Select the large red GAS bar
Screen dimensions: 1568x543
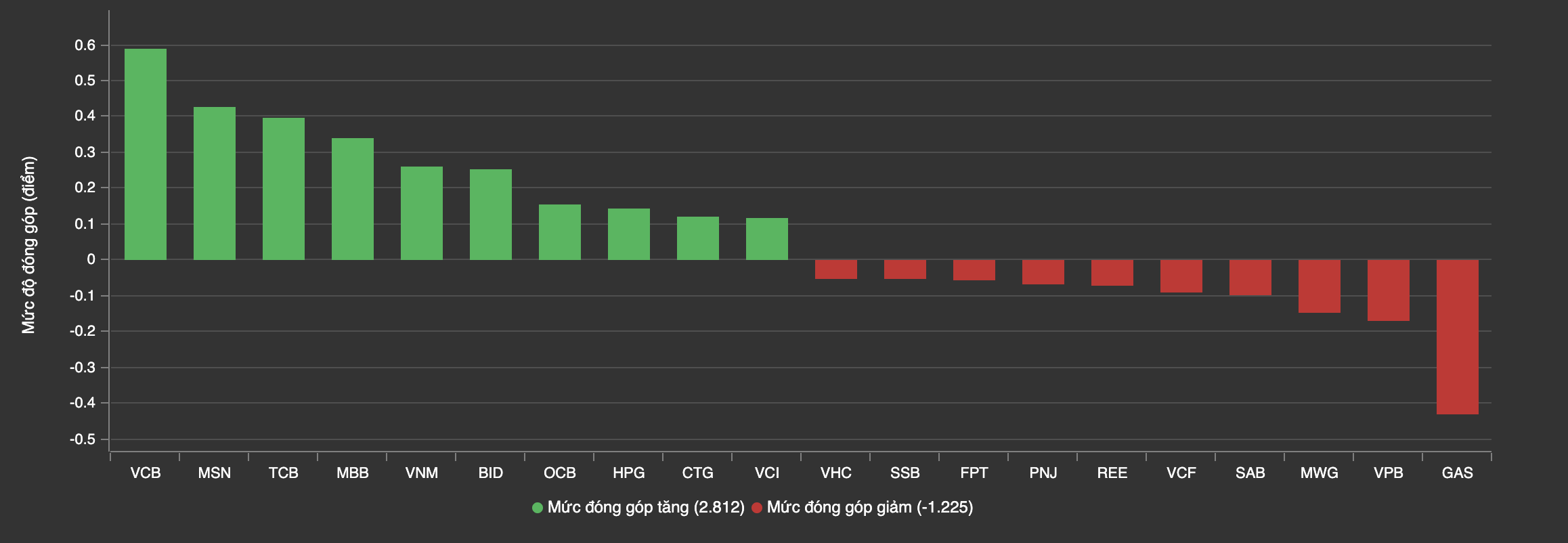point(1458,337)
